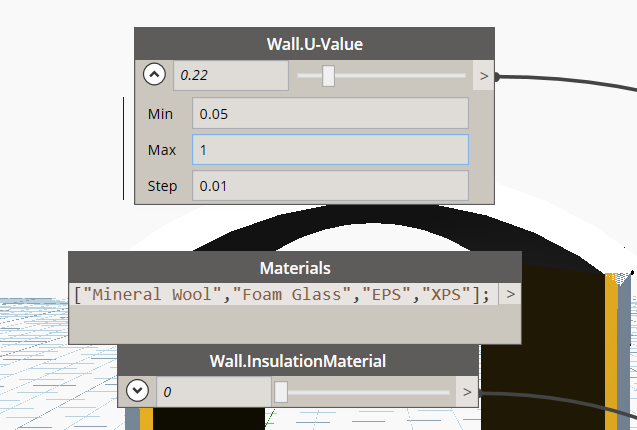This screenshot has width=637, height=430.
Task: Select the wire leaving Wall.U-Value output
Action: 569,80
